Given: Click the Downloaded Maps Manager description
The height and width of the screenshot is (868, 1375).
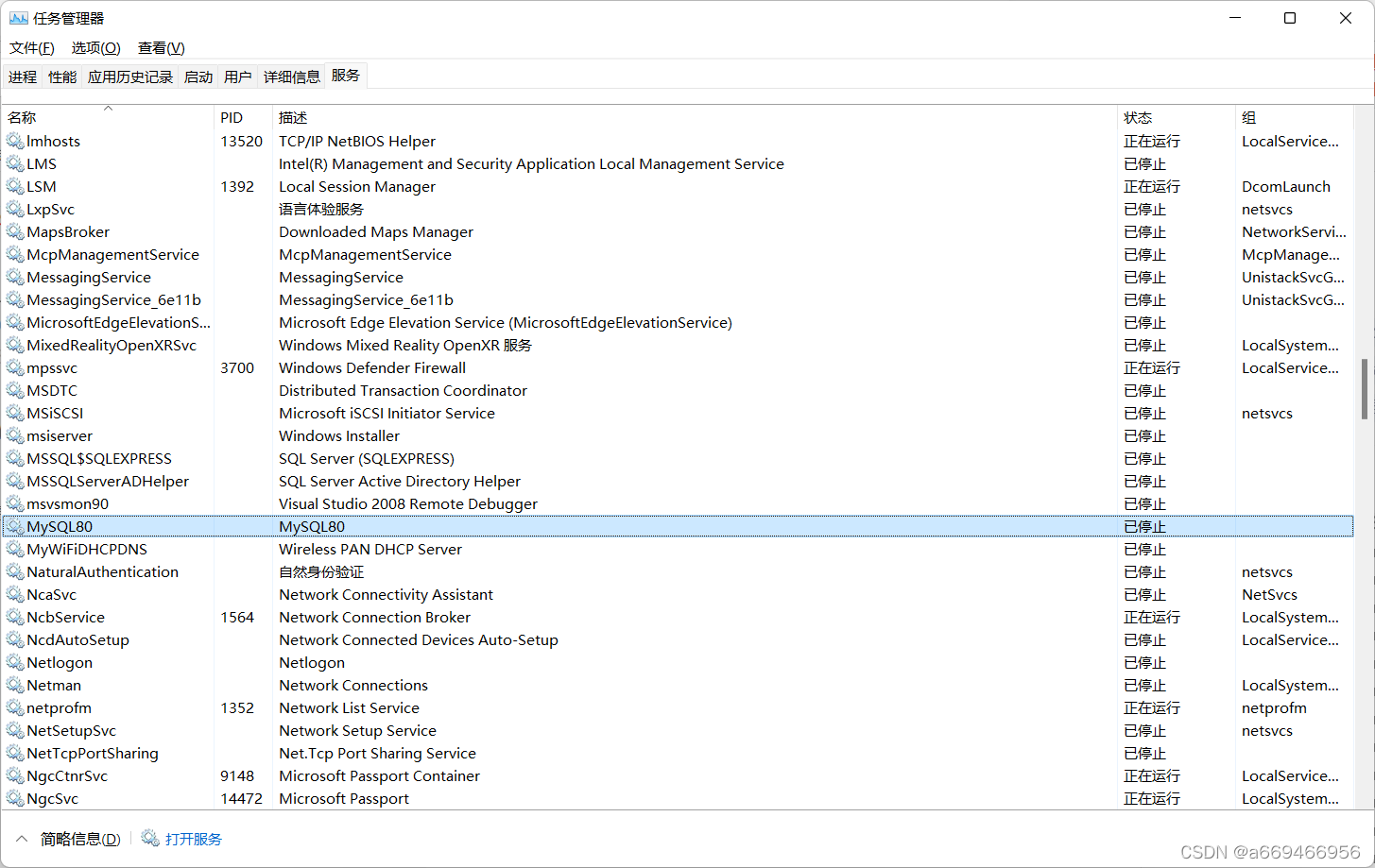Looking at the screenshot, I should pos(376,232).
